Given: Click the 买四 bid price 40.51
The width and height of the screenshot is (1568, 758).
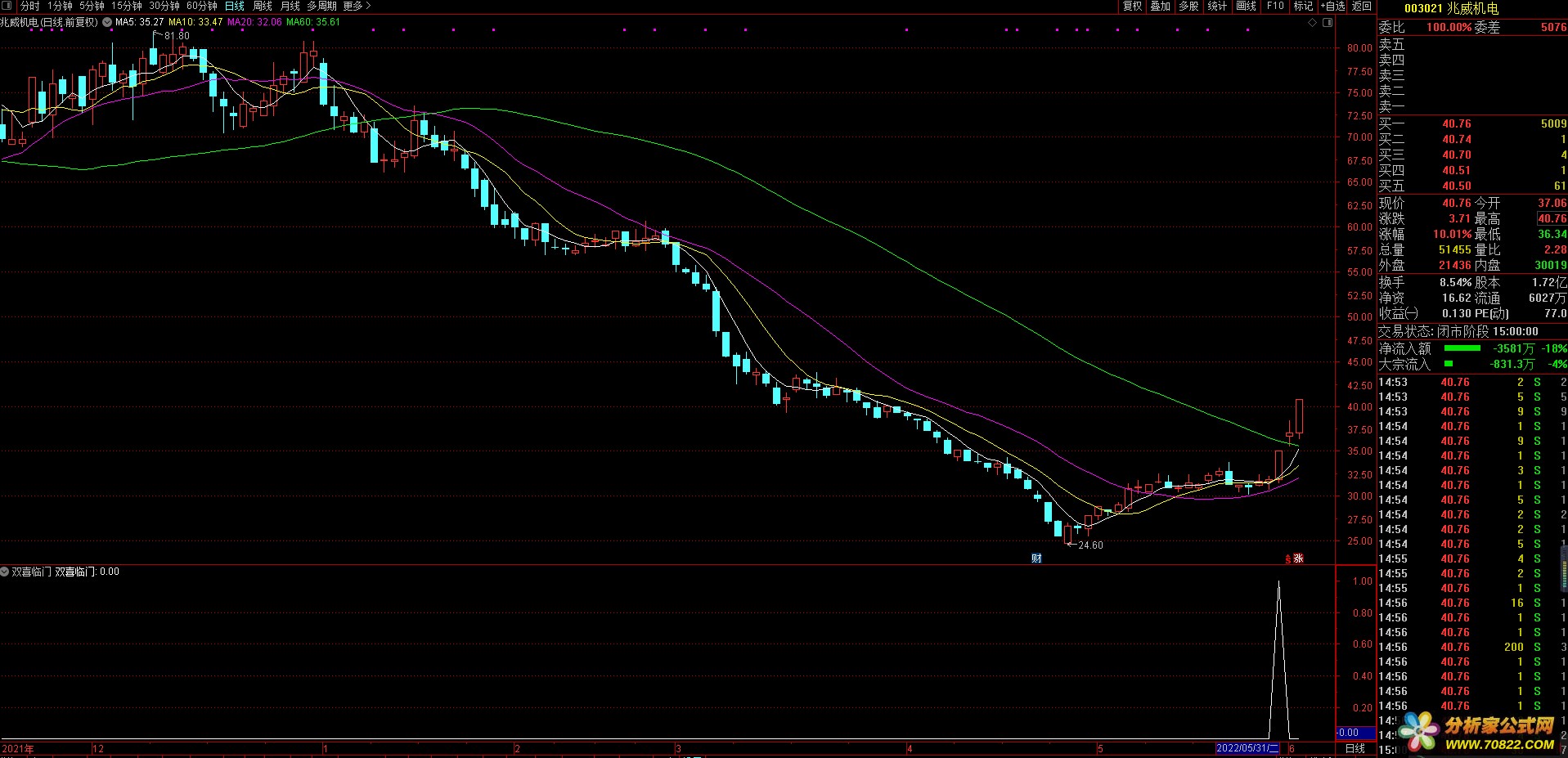Looking at the screenshot, I should tap(1456, 170).
